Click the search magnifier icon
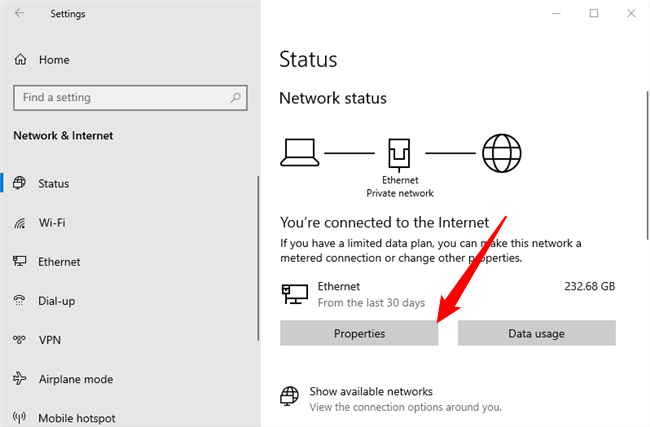 tap(235, 98)
